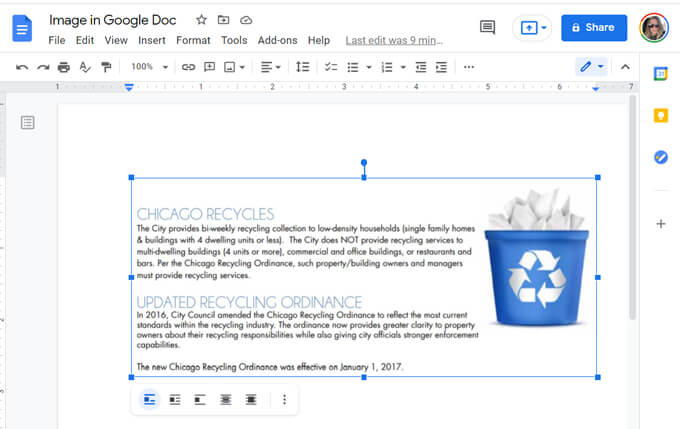Image resolution: width=680 pixels, height=429 pixels.
Task: Open the comment history icon
Action: [487, 27]
